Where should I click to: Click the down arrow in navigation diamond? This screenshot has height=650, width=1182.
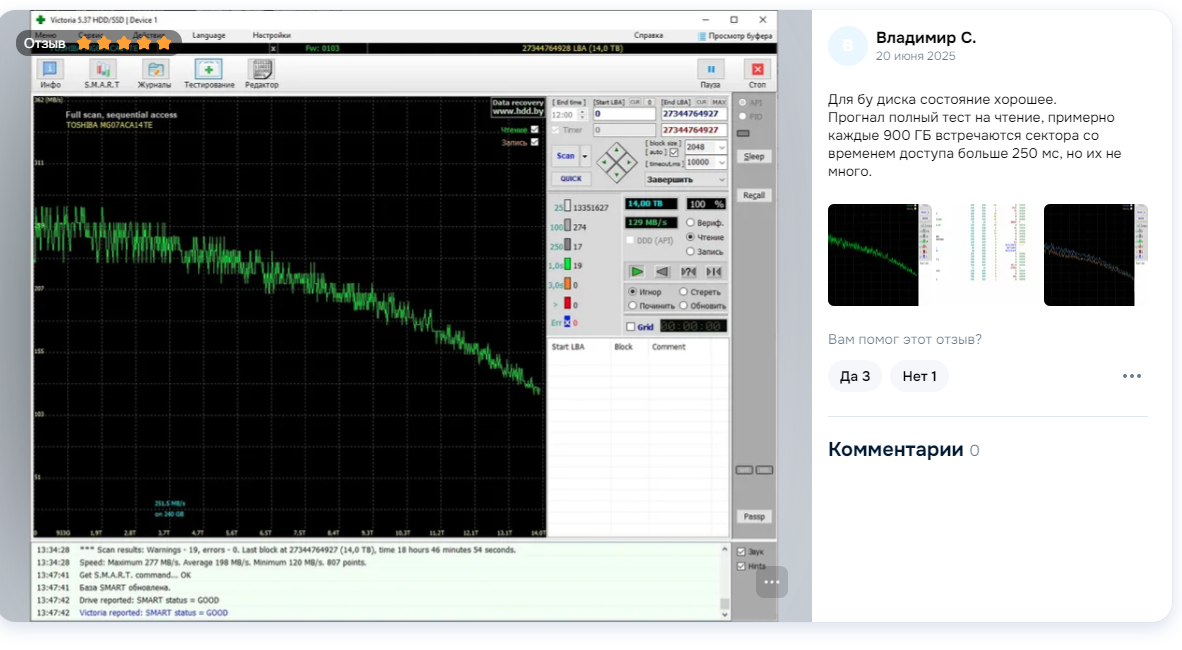(617, 175)
